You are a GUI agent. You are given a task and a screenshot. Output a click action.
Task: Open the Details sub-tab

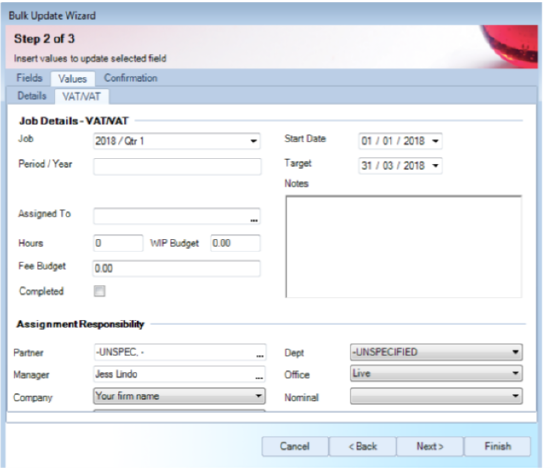coord(32,96)
